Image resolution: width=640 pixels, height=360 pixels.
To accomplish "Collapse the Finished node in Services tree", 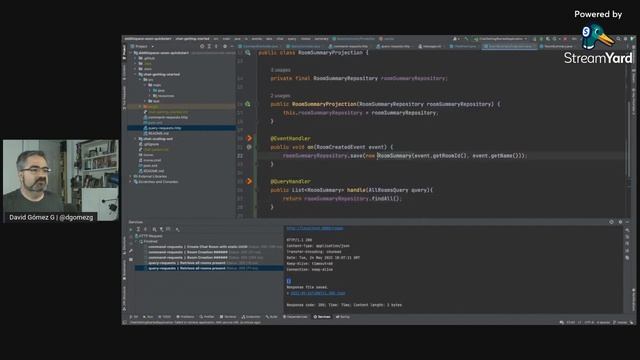I will coord(136,241).
